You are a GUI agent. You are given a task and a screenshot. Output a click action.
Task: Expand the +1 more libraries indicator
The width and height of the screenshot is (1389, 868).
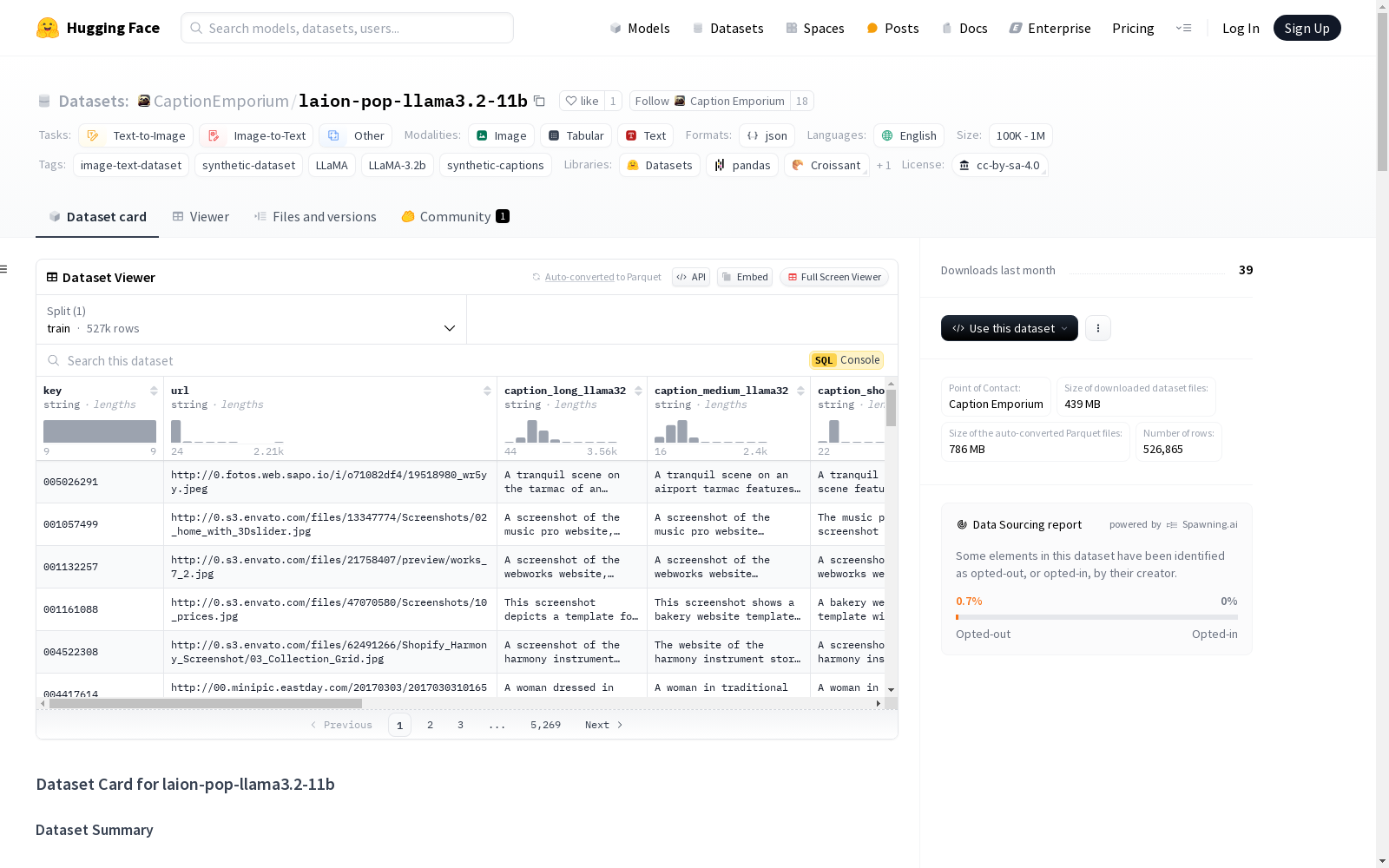[x=884, y=165]
